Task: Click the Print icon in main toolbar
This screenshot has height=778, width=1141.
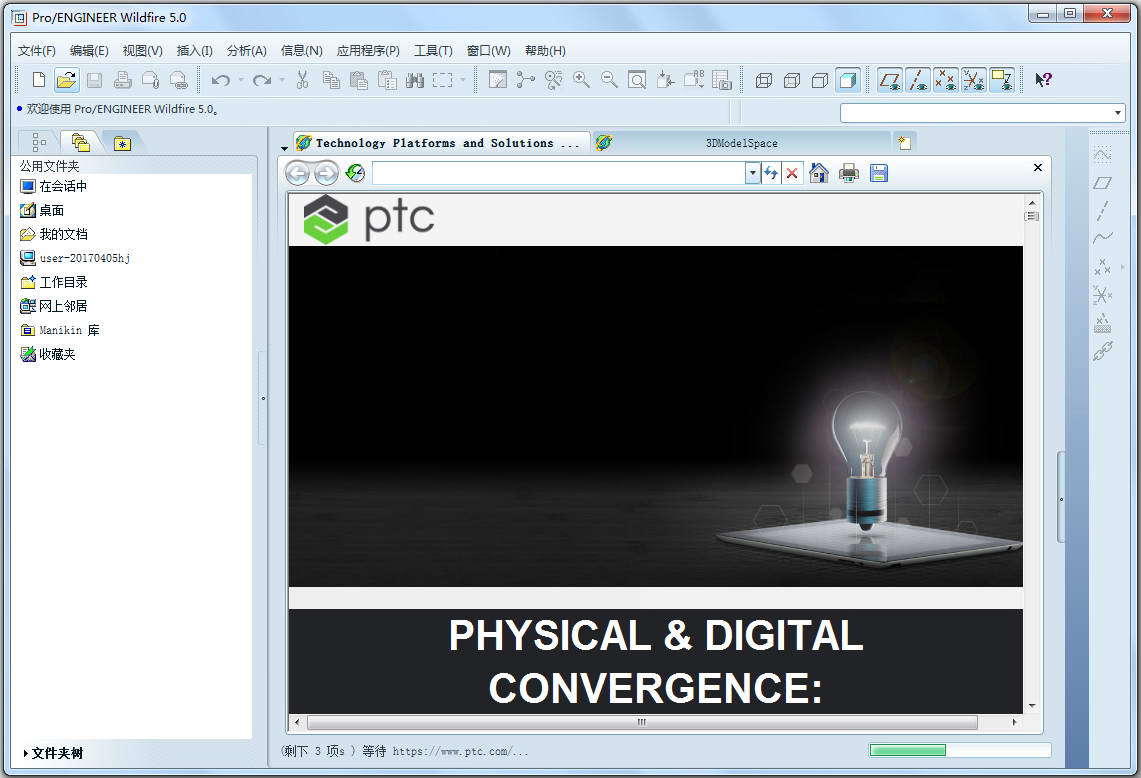Action: coord(122,80)
